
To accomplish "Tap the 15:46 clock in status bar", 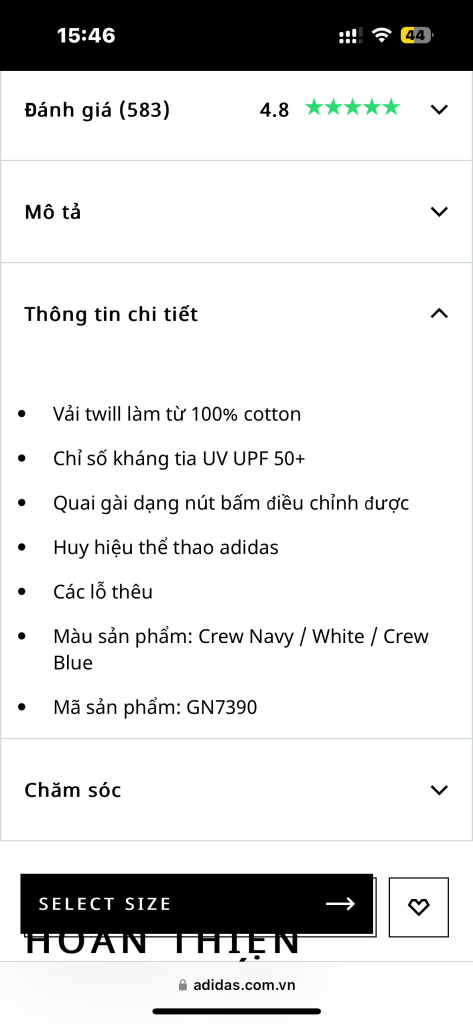I will pyautogui.click(x=86, y=35).
